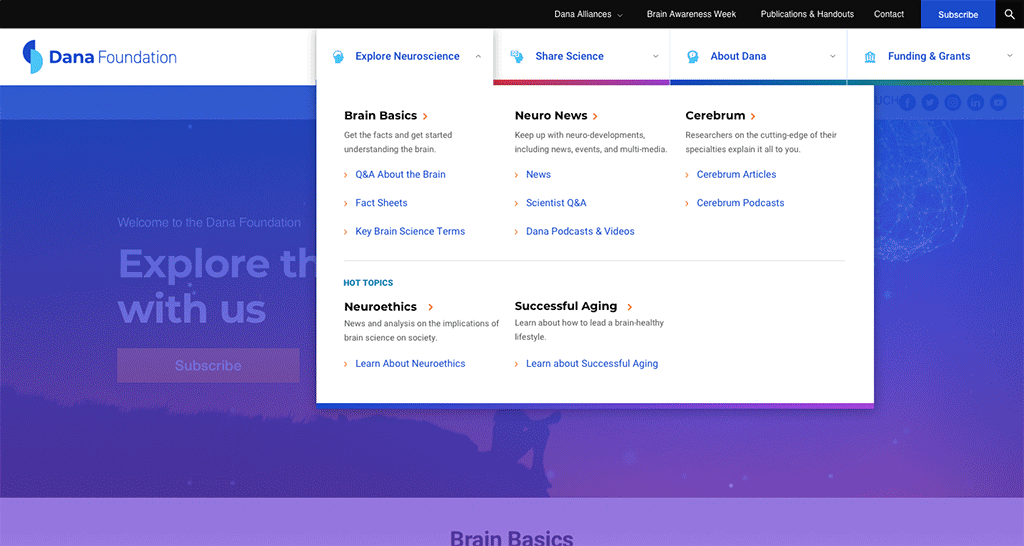Image resolution: width=1024 pixels, height=546 pixels.
Task: Click the HOT TOPICS label
Action: [x=368, y=283]
